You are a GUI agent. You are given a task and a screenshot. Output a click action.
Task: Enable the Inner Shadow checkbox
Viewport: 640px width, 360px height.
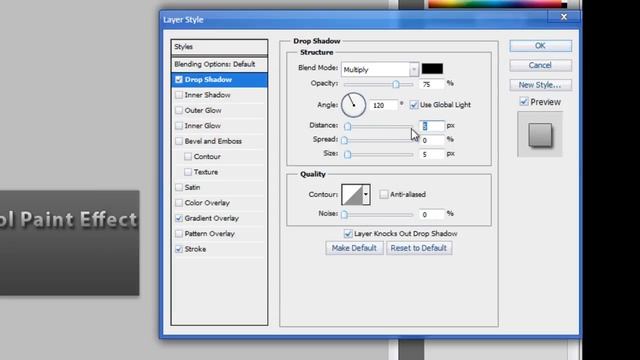click(179, 95)
